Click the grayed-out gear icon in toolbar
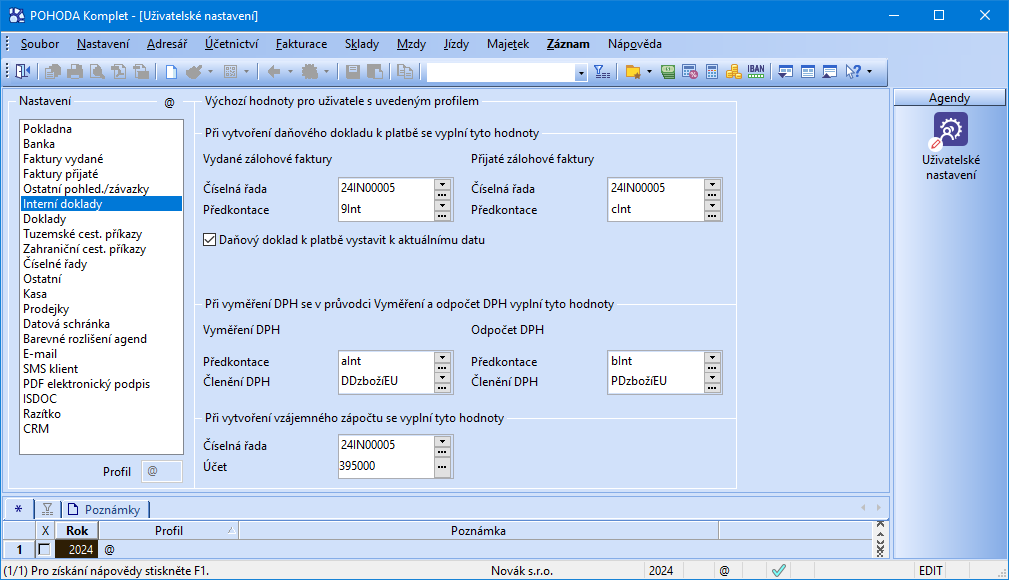Screen dimensions: 1009x580 310,72
